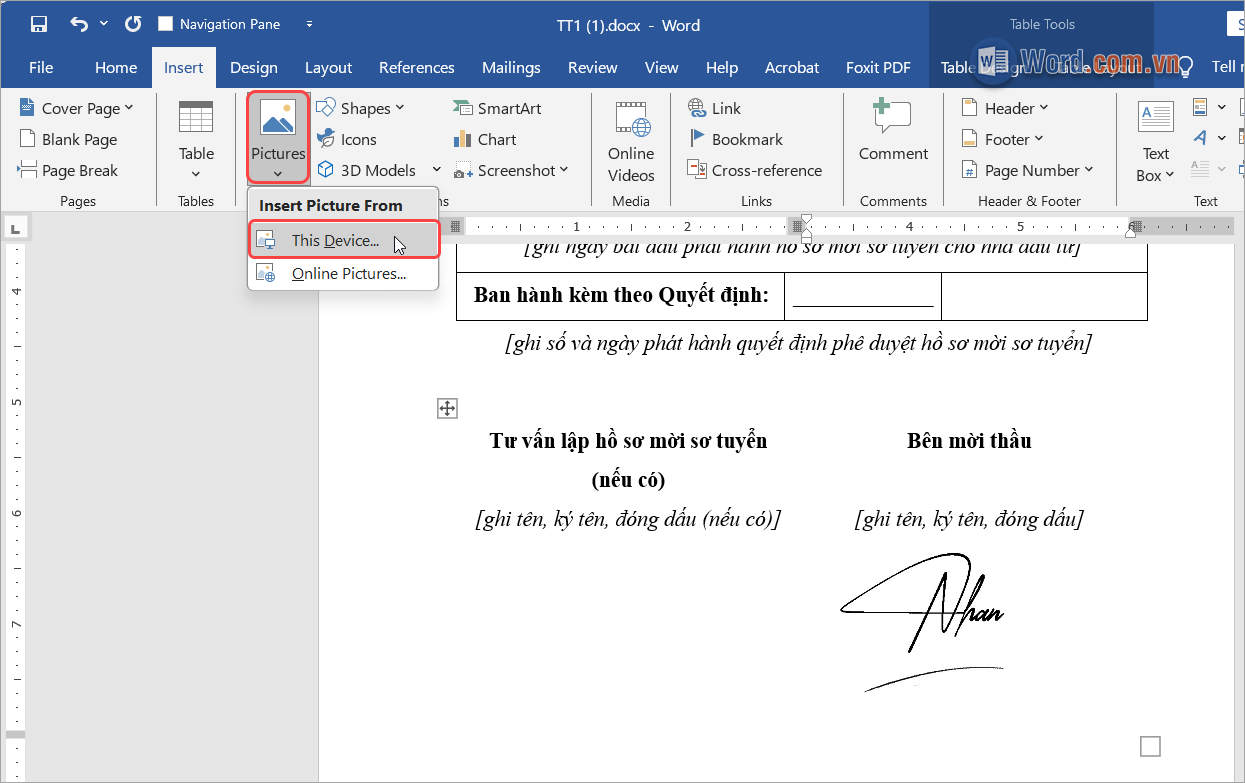The image size is (1245, 783).
Task: Open Online Videos insert tool
Action: tap(631, 142)
